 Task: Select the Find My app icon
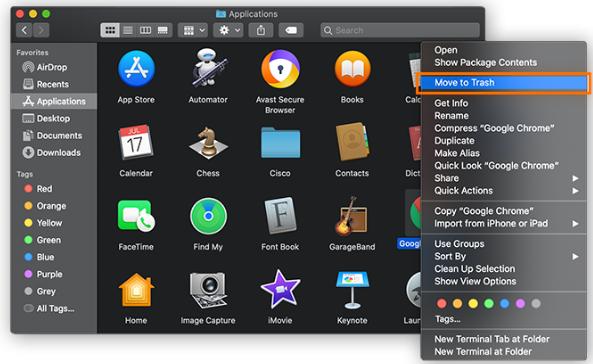(x=208, y=216)
